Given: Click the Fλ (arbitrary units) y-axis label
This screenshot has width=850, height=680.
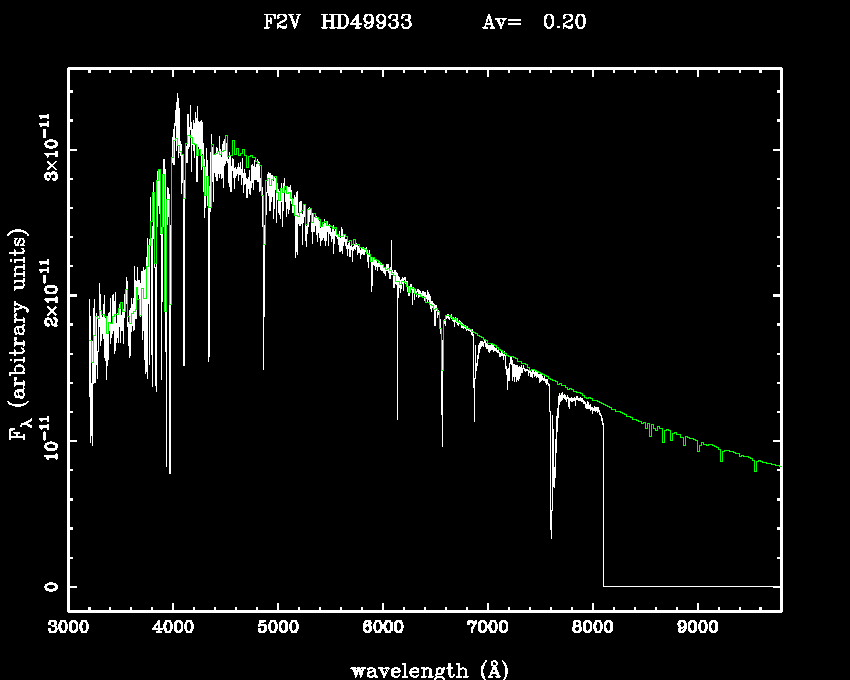Looking at the screenshot, I should click(x=19, y=335).
